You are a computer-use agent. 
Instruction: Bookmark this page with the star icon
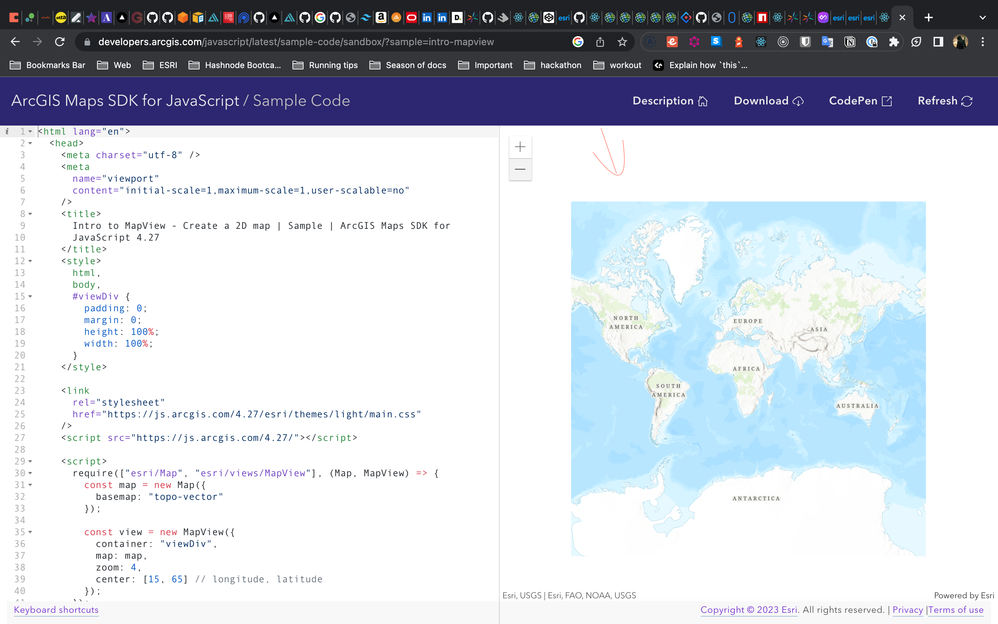pyautogui.click(x=622, y=41)
